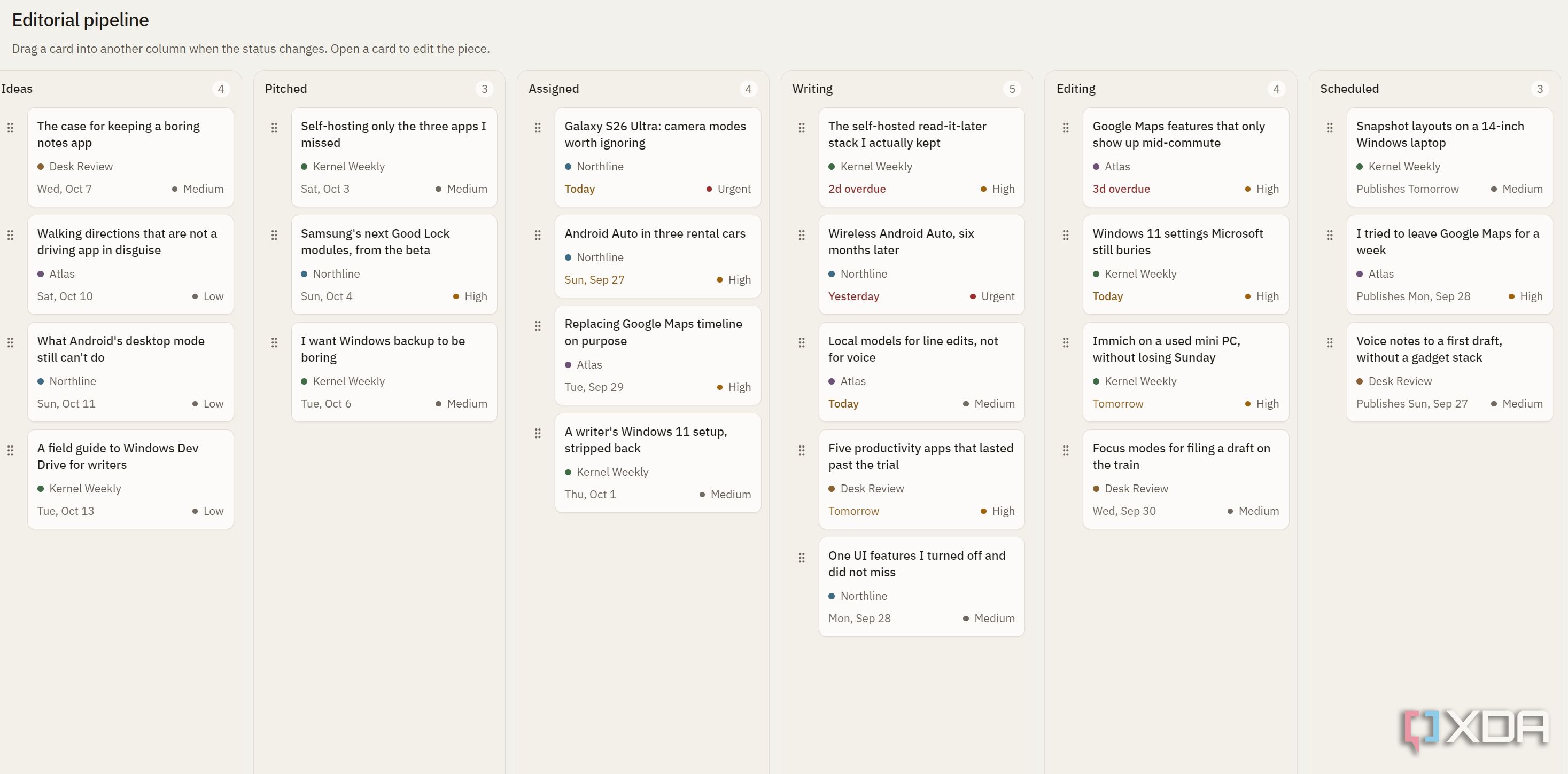
Task: Click the drag handle for 'A field guide to Windows Dev Drive'
Action: (x=10, y=450)
